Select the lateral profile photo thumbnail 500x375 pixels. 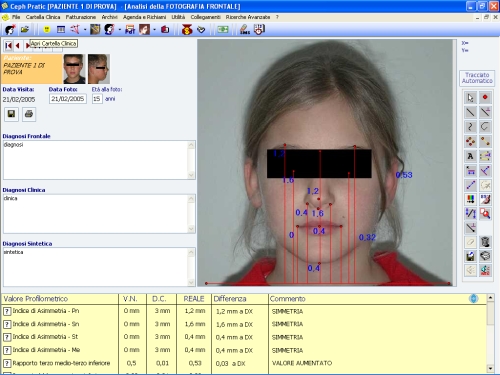(99, 69)
